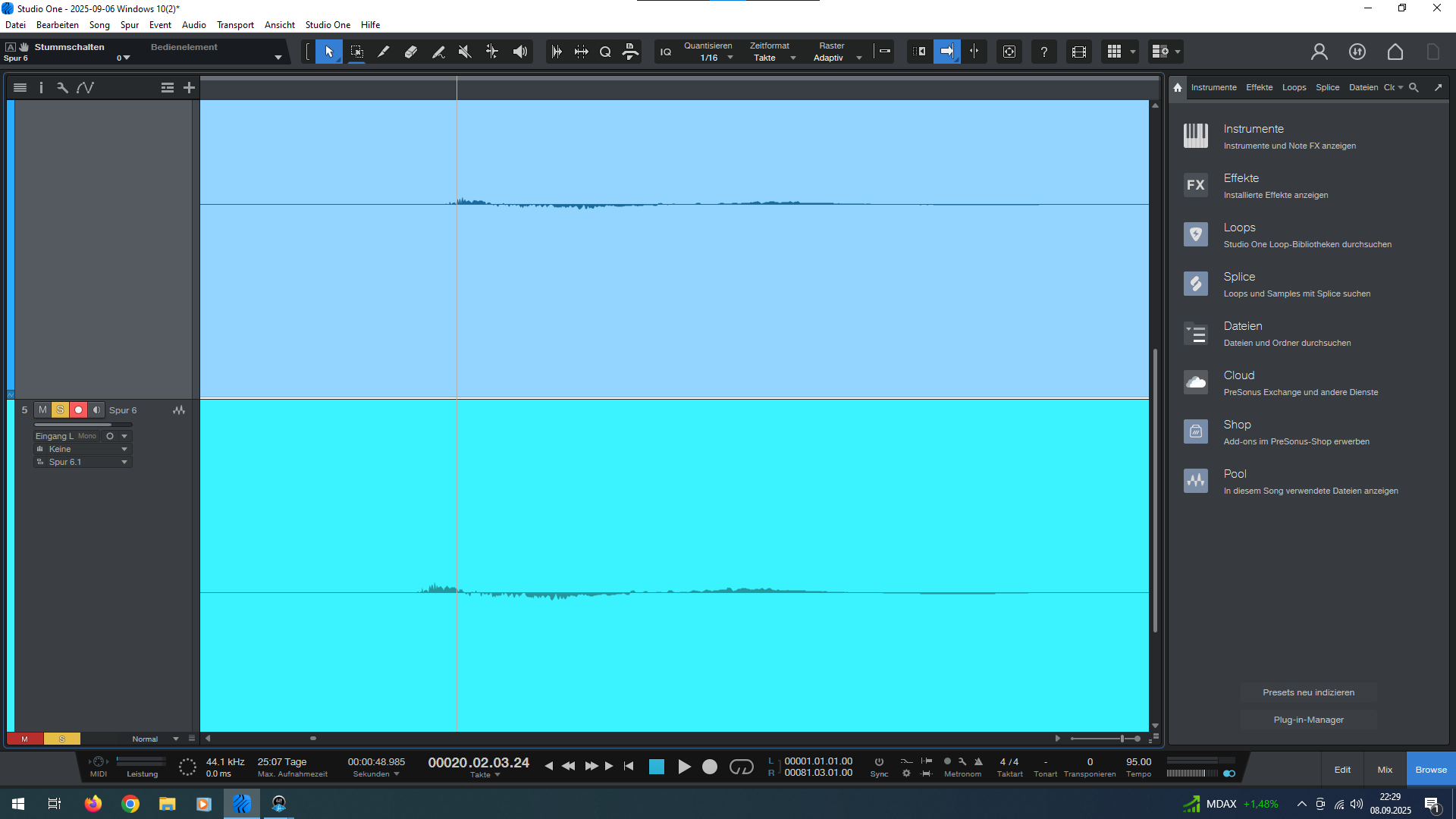The height and width of the screenshot is (819, 1456).
Task: Switch to the Loops browser tab
Action: (x=1294, y=87)
